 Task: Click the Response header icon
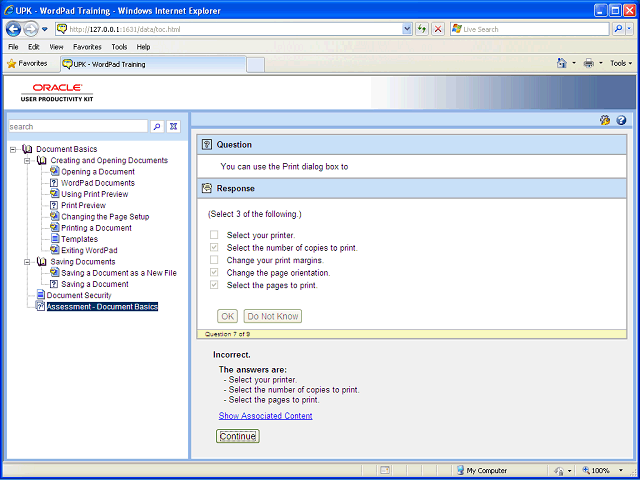pyautogui.click(x=207, y=188)
